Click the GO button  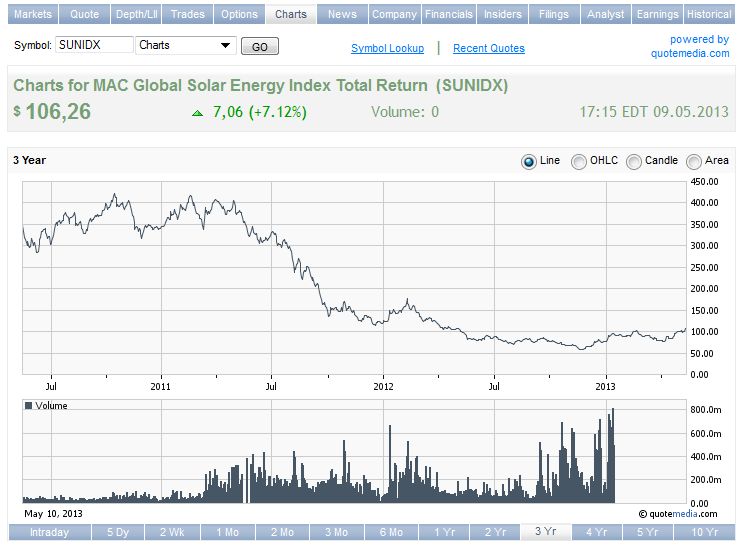[259, 47]
